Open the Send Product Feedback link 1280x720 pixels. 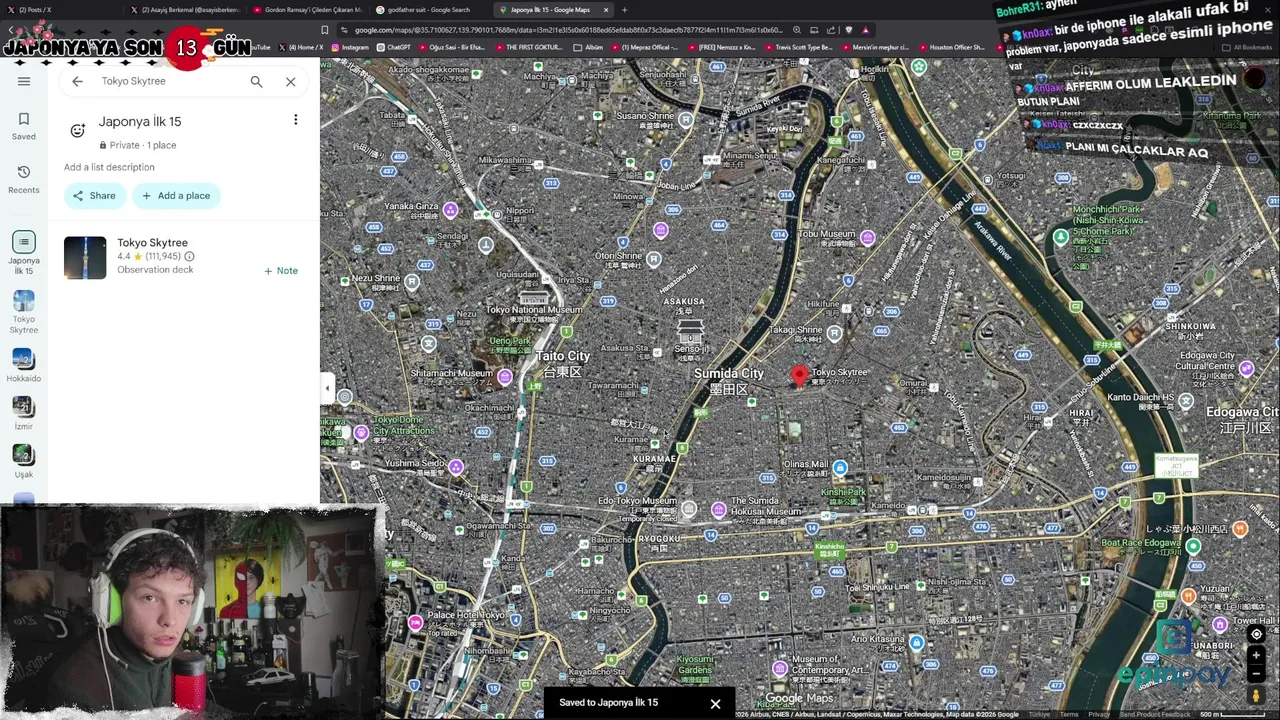pyautogui.click(x=1155, y=714)
